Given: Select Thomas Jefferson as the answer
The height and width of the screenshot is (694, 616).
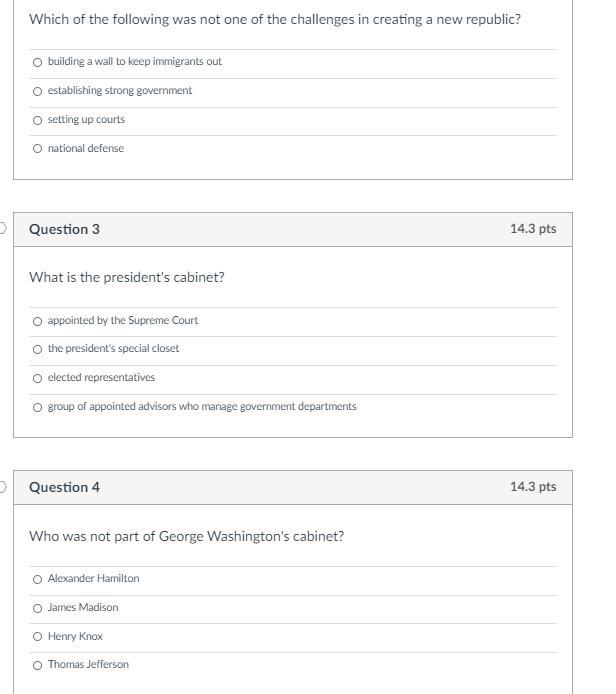Looking at the screenshot, I should point(38,665).
